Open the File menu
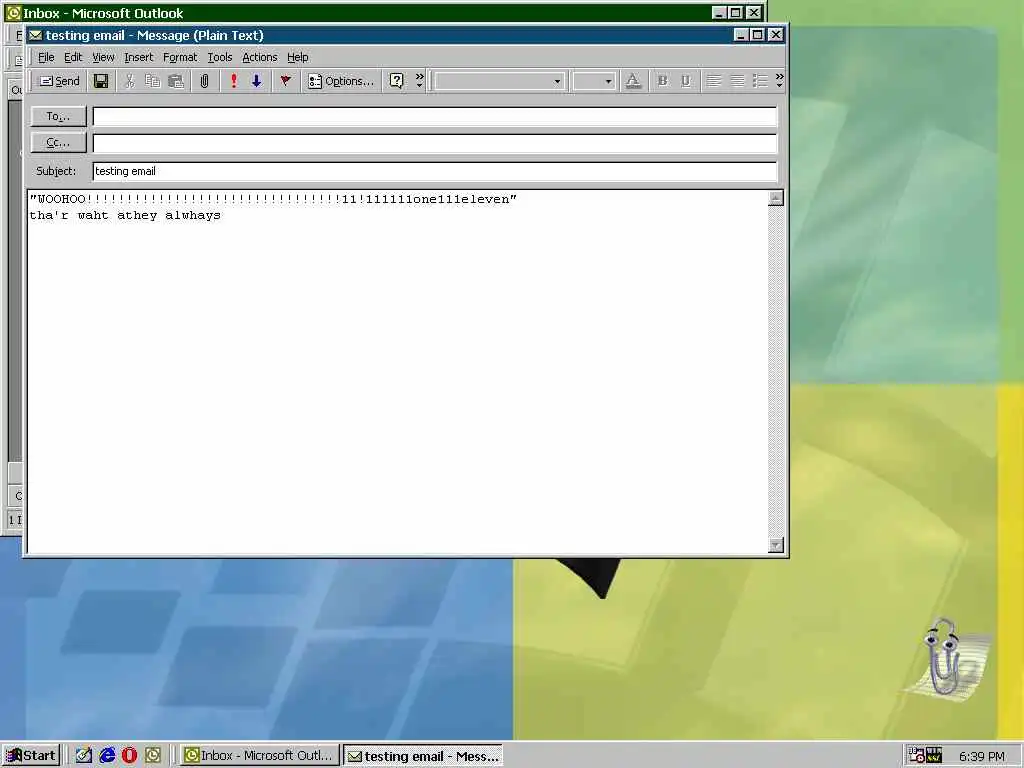1024x768 pixels. pos(46,57)
